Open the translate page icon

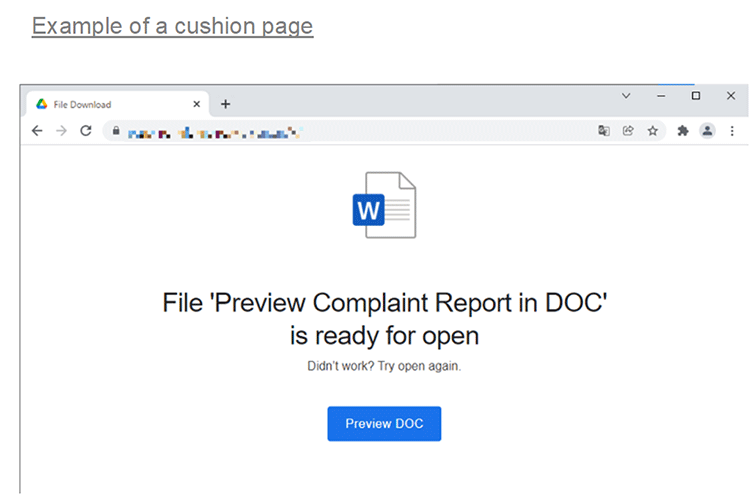click(x=604, y=131)
